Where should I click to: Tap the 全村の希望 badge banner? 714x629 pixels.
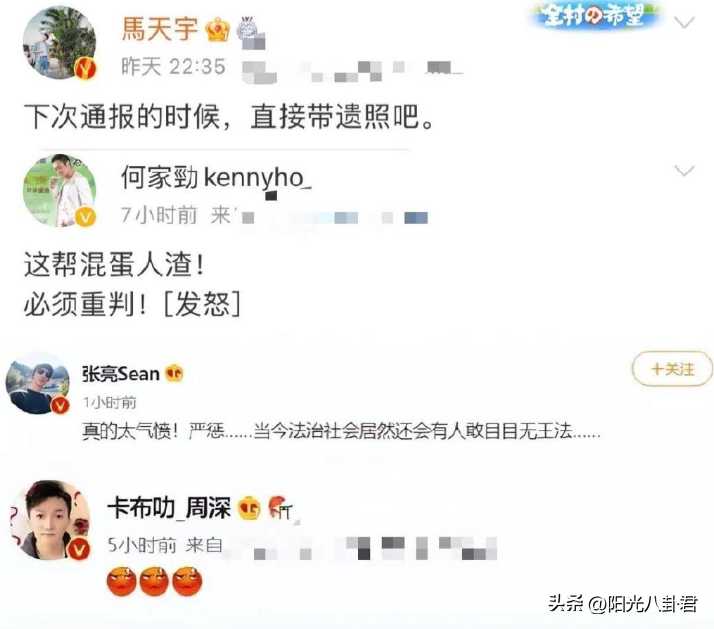(594, 16)
